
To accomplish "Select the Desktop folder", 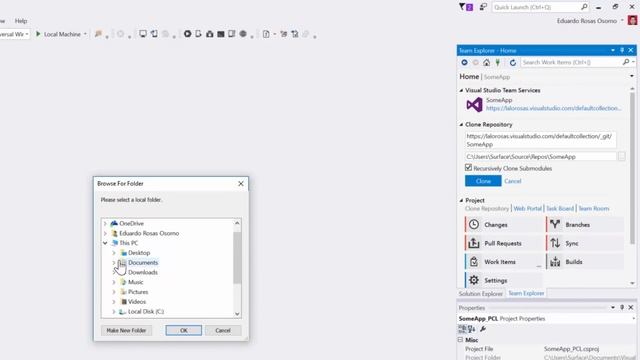I will (139, 253).
